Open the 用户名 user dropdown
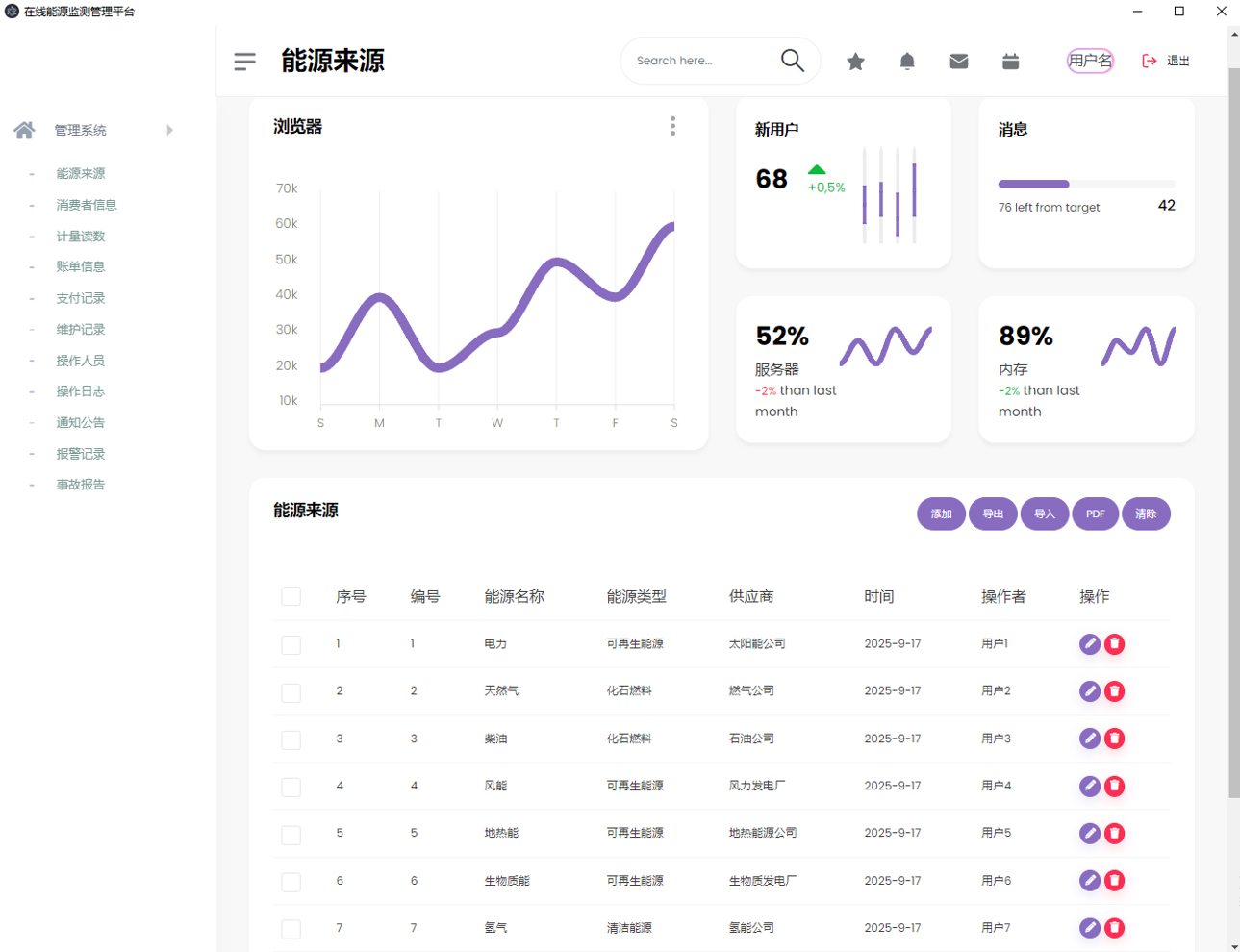 tap(1090, 62)
